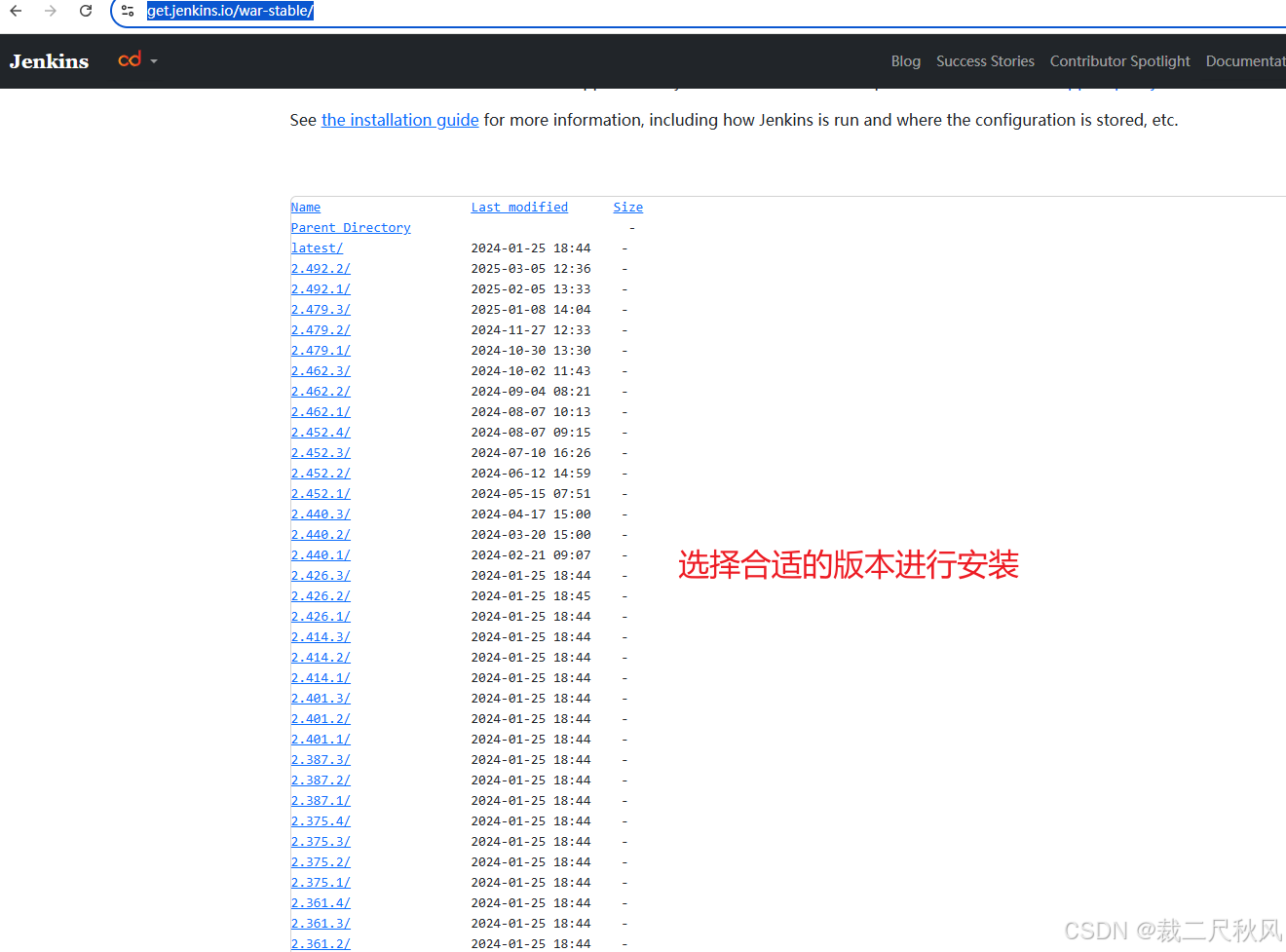The height and width of the screenshot is (952, 1286).
Task: Open the 2.401.3/ version folder
Action: click(x=321, y=699)
